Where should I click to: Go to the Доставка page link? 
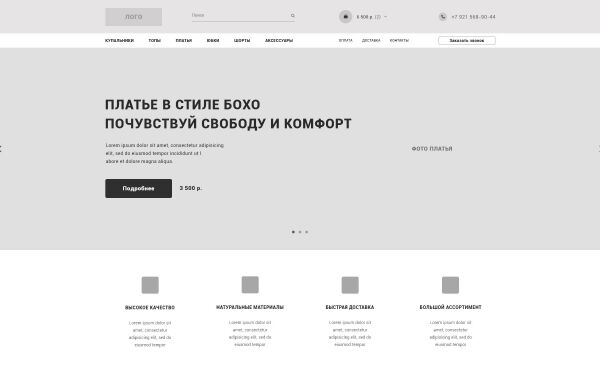pos(371,41)
